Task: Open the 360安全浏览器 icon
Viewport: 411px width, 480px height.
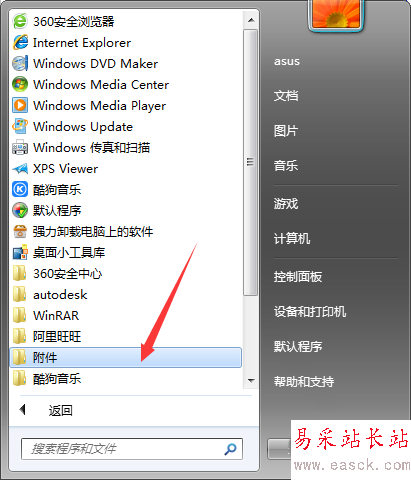Action: point(20,22)
